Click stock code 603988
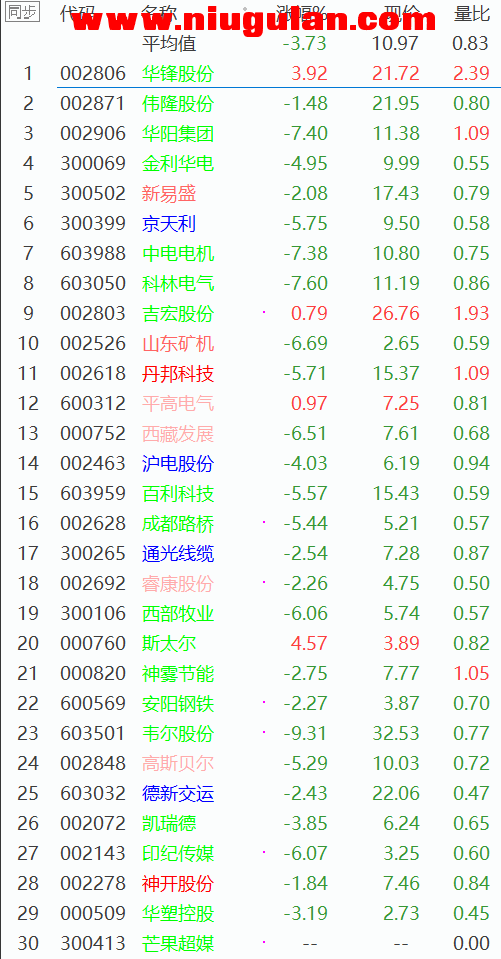 [93, 253]
